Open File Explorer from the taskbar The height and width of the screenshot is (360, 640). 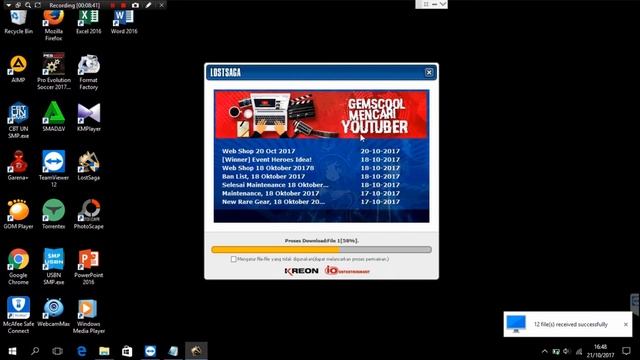[x=104, y=351]
